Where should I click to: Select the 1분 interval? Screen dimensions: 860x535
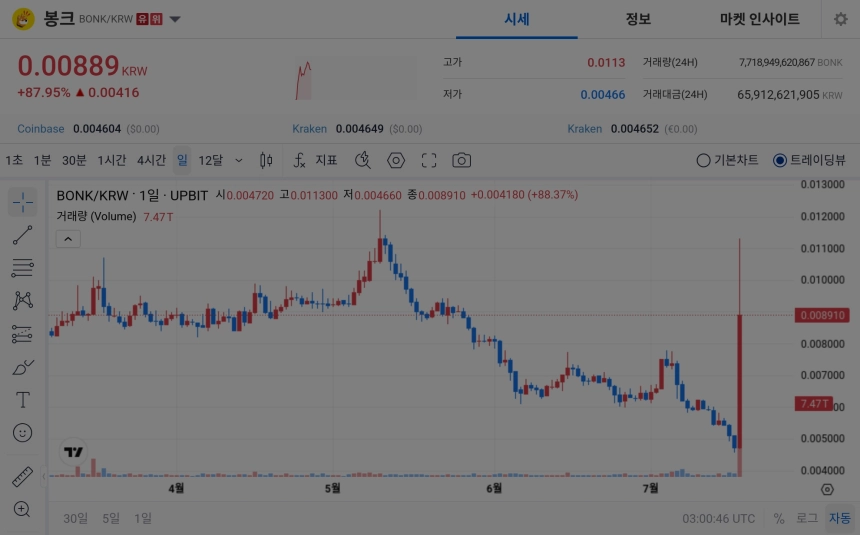click(42, 160)
